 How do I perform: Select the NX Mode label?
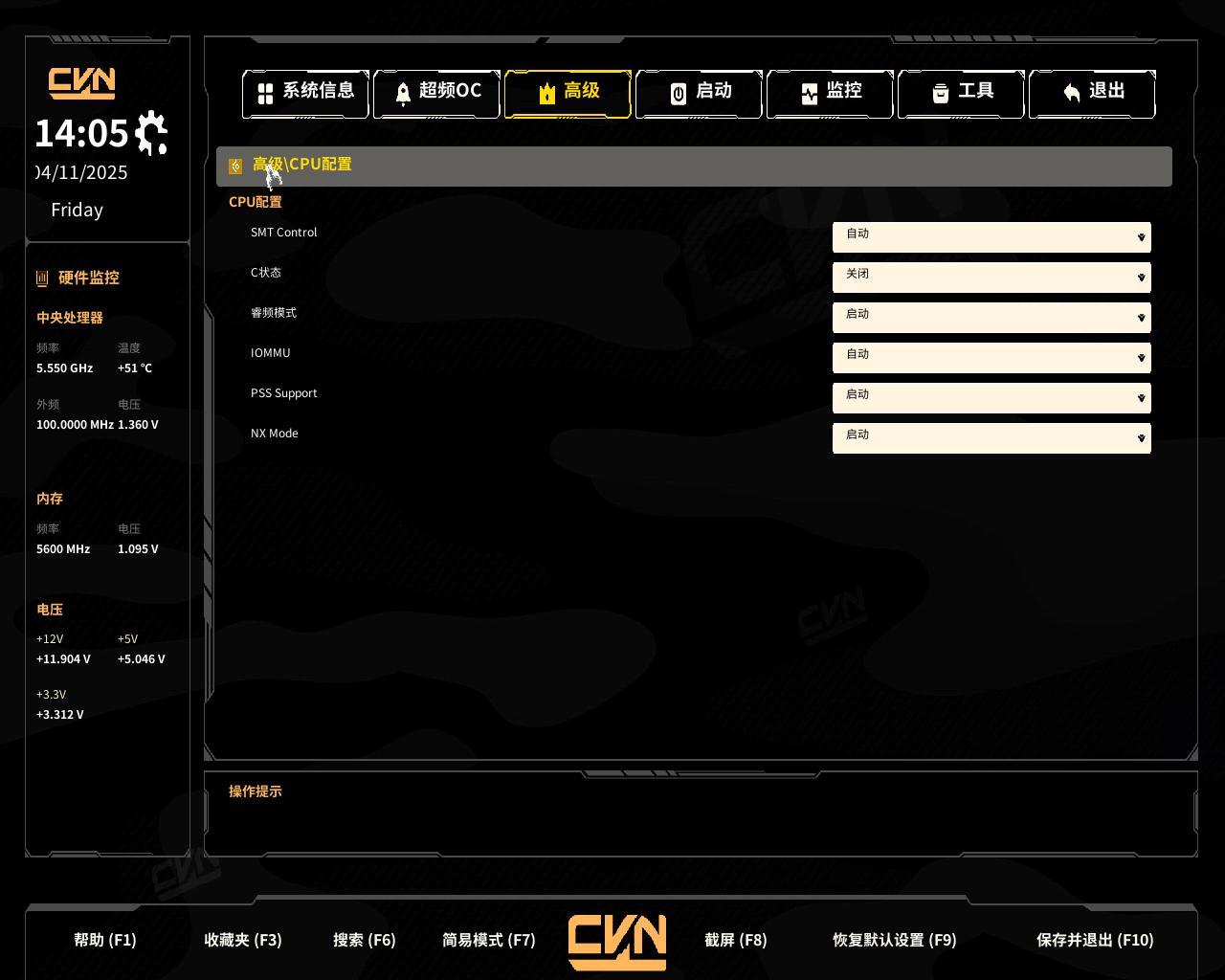[275, 434]
